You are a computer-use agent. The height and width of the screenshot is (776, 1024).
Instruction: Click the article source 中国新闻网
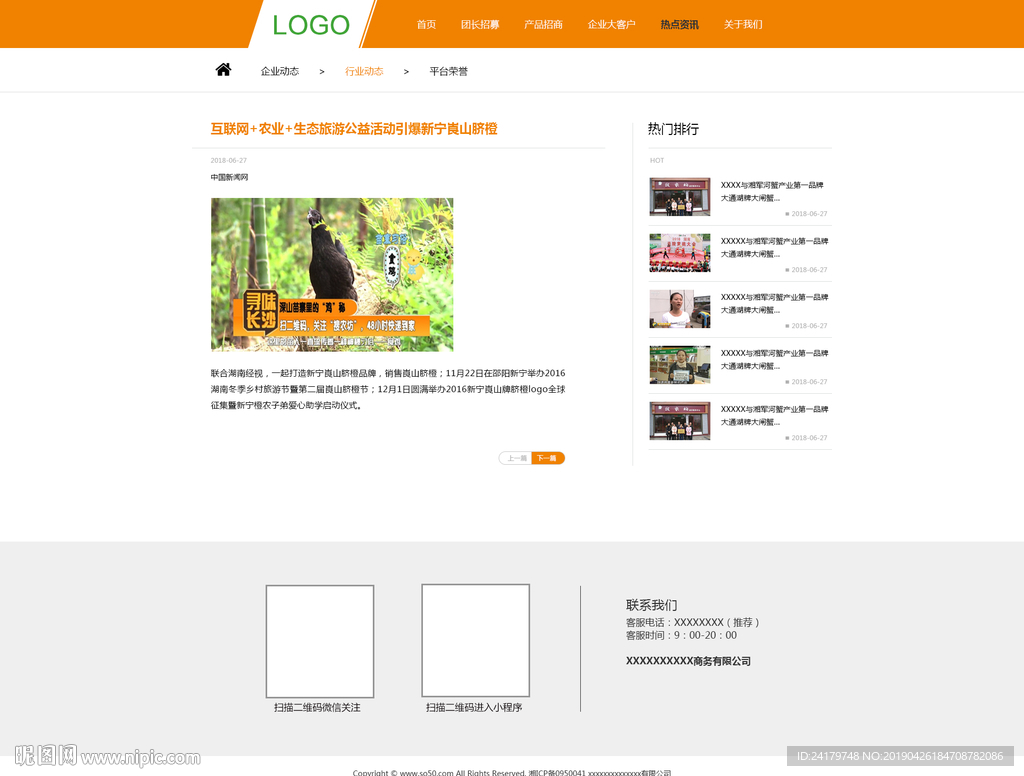pos(229,177)
